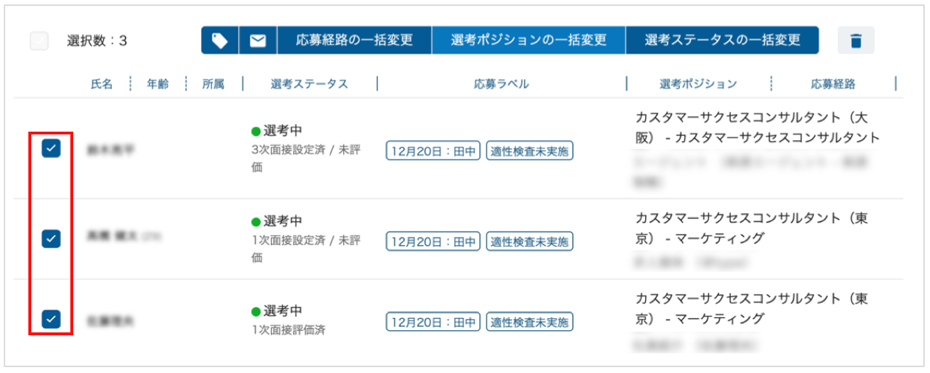
Task: Click the tag label icon button
Action: click(x=220, y=40)
